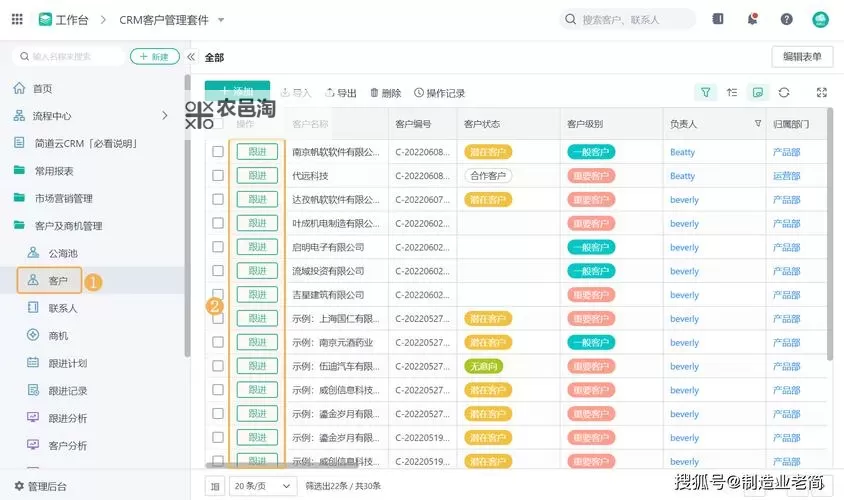Check the row for 达夜帆软软件有限公司

pos(217,199)
